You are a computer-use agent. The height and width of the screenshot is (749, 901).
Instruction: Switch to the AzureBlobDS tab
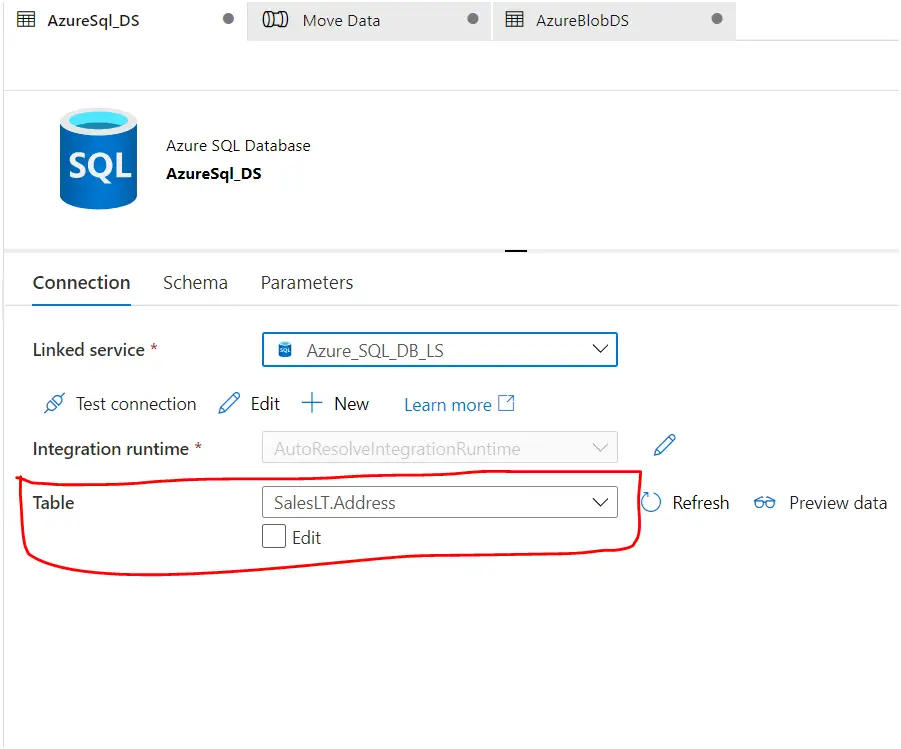pos(614,20)
